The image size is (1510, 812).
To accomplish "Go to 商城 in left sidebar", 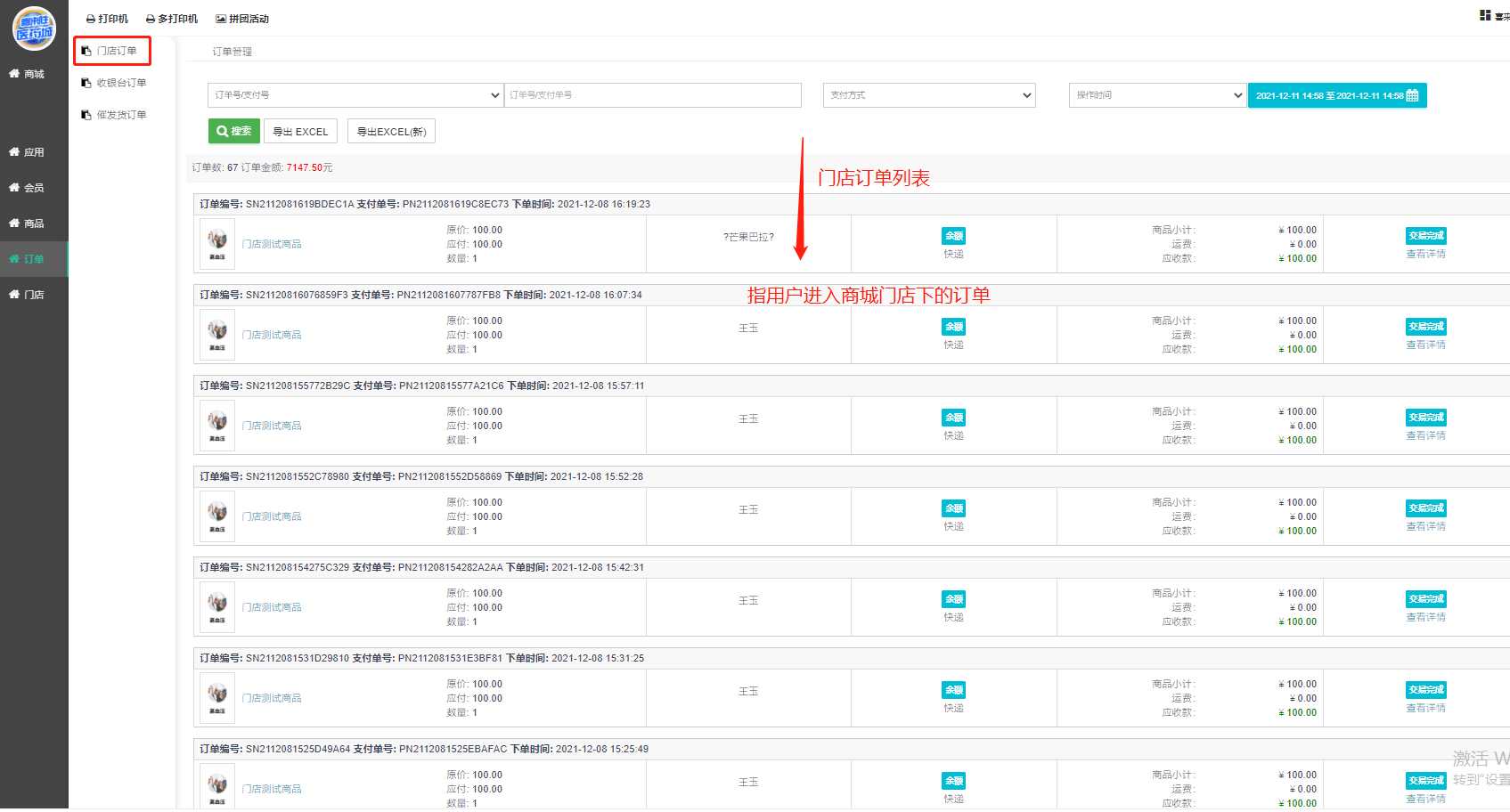I will [x=34, y=74].
